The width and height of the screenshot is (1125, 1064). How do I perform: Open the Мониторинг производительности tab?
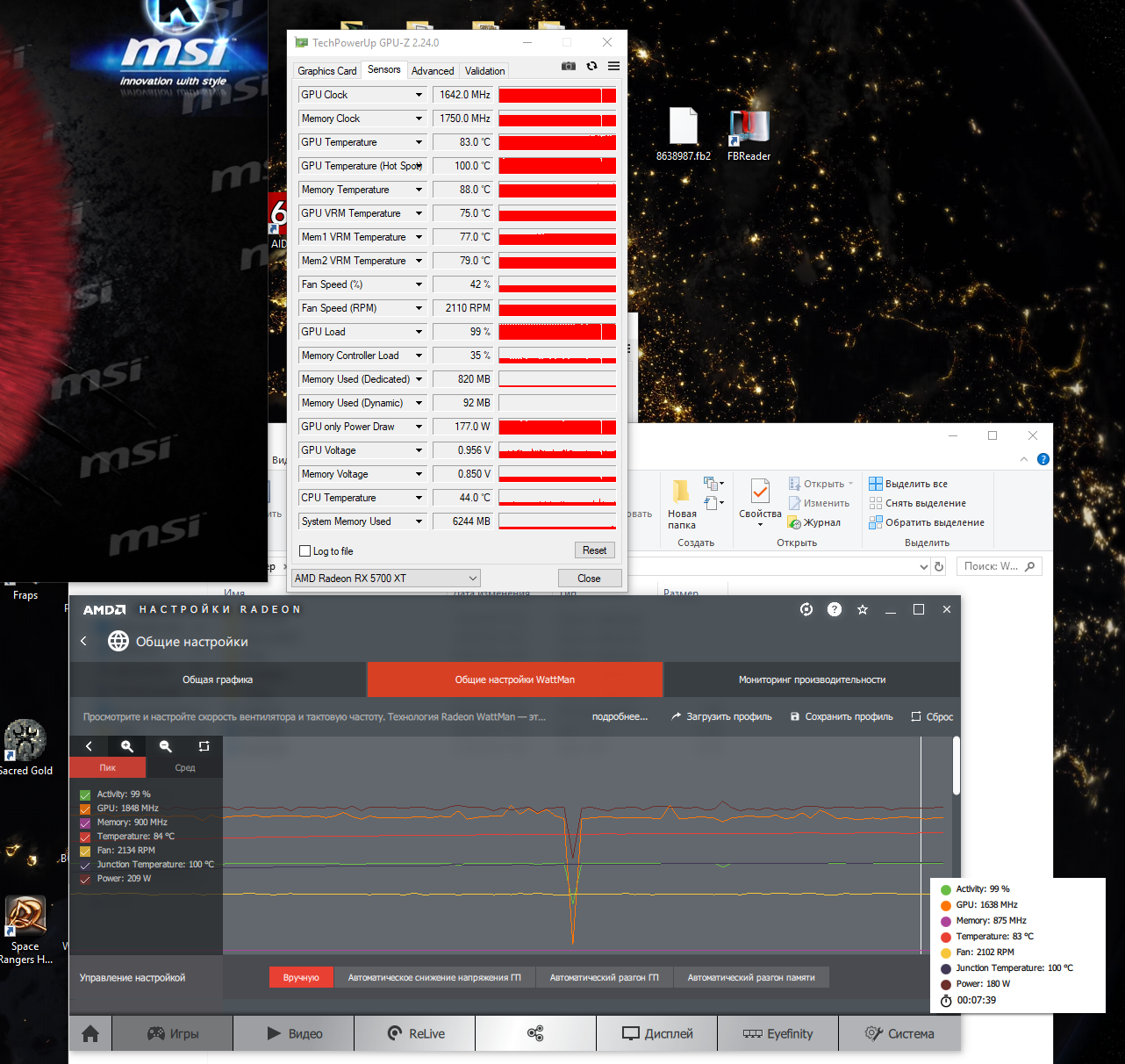coord(812,679)
